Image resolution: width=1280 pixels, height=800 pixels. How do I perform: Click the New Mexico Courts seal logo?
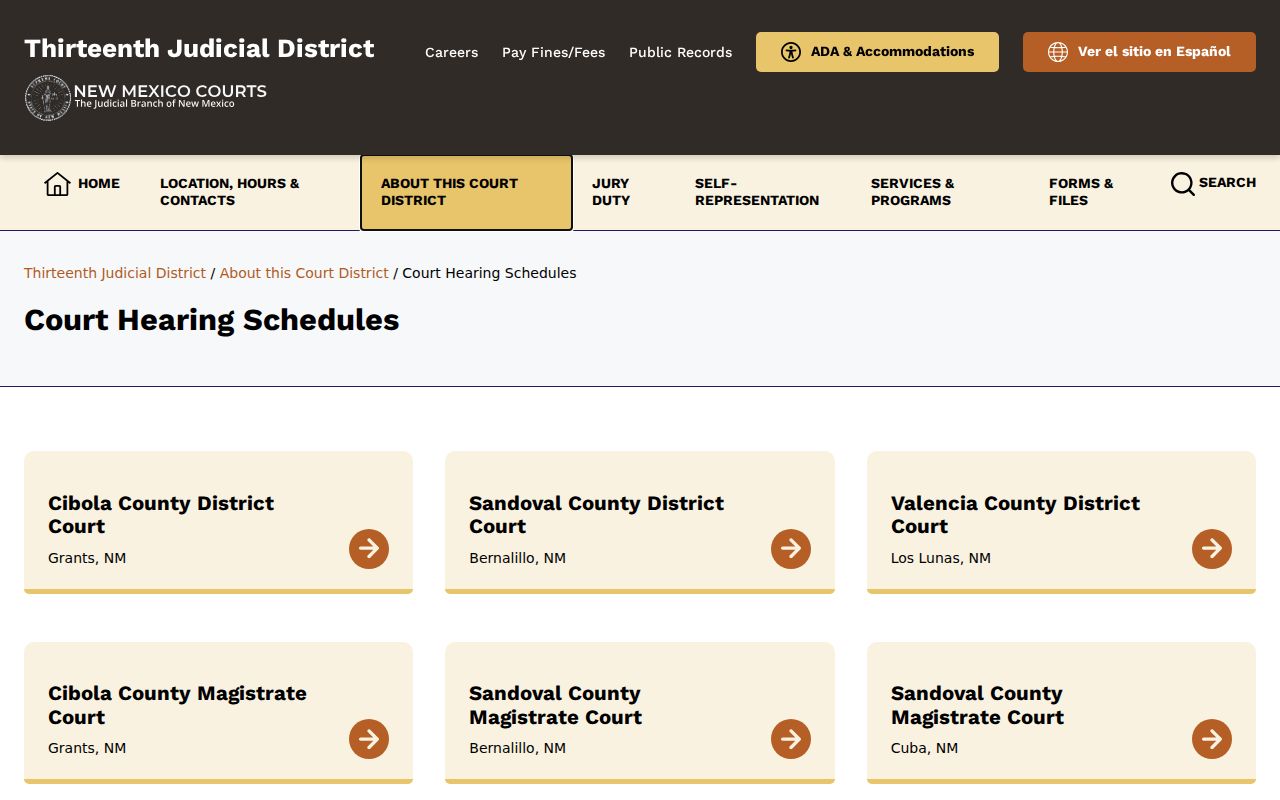pos(48,98)
